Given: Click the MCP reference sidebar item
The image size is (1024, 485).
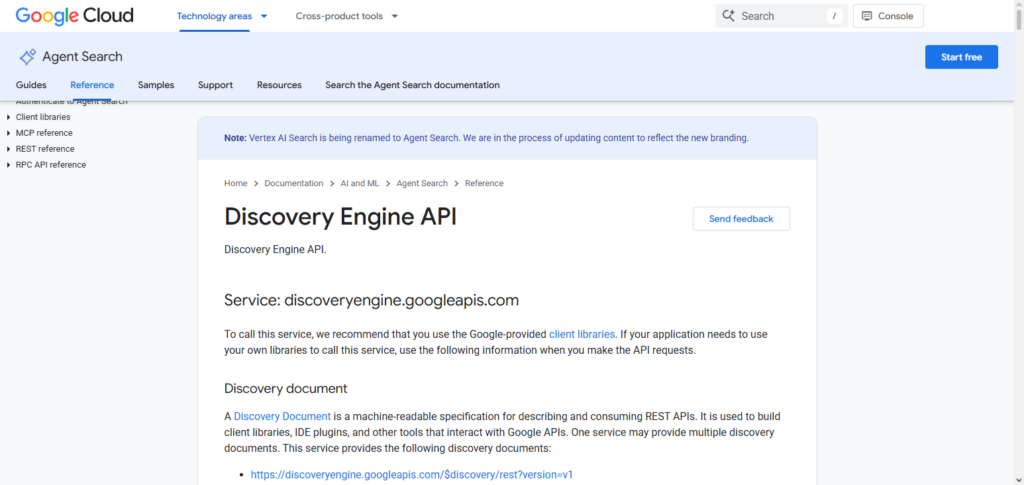Looking at the screenshot, I should coord(44,133).
